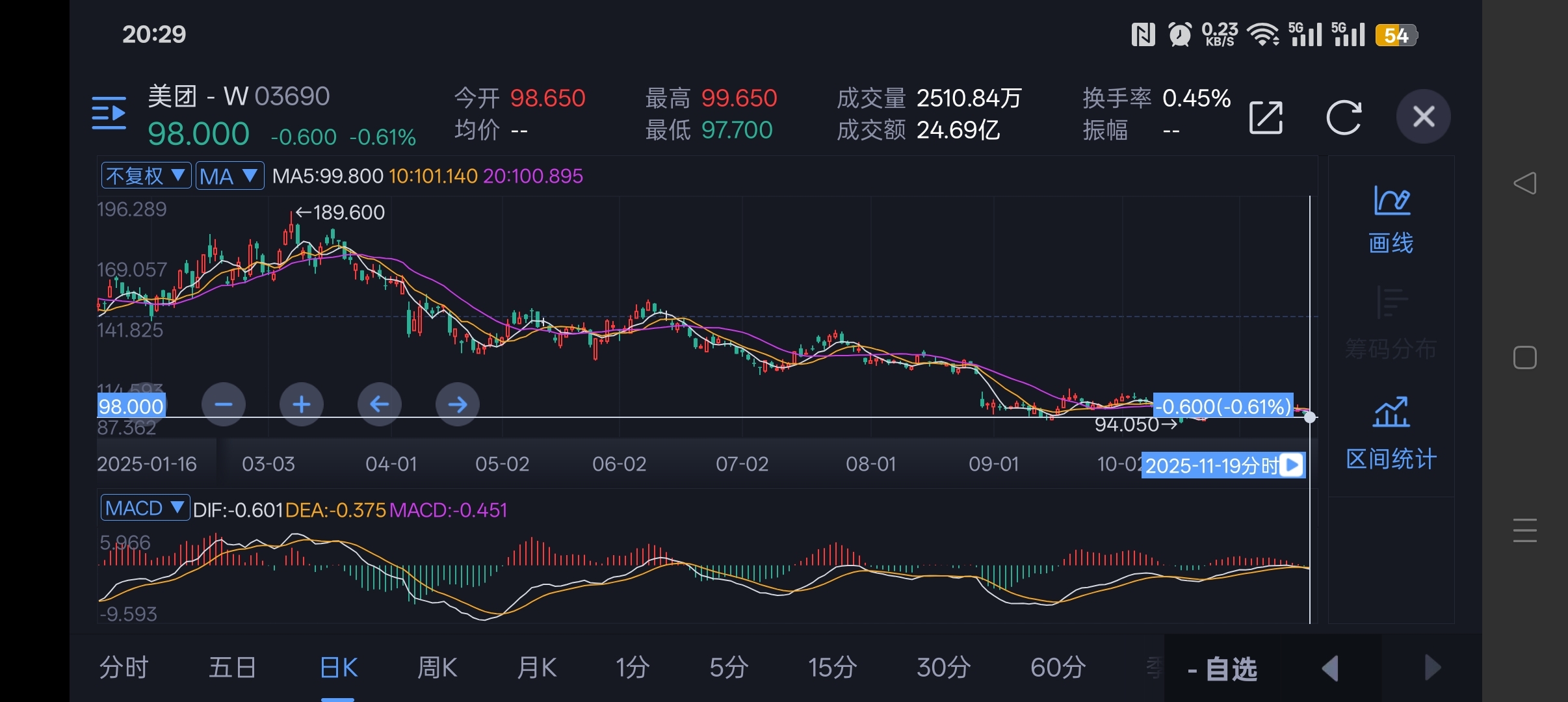Tap crosshair cursor dot on chart
Image resolution: width=1568 pixels, height=702 pixels.
point(1310,417)
